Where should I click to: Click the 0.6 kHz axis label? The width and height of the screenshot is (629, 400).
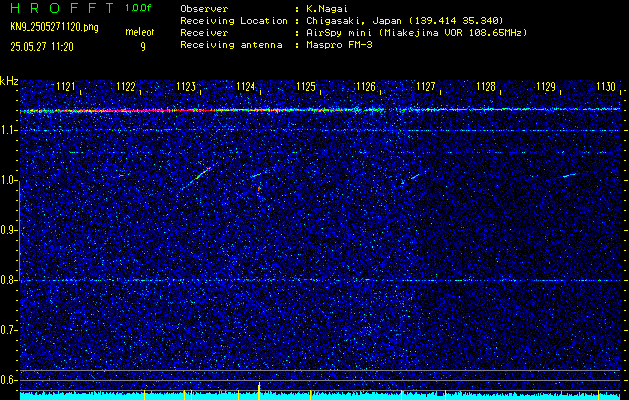pos(8,380)
